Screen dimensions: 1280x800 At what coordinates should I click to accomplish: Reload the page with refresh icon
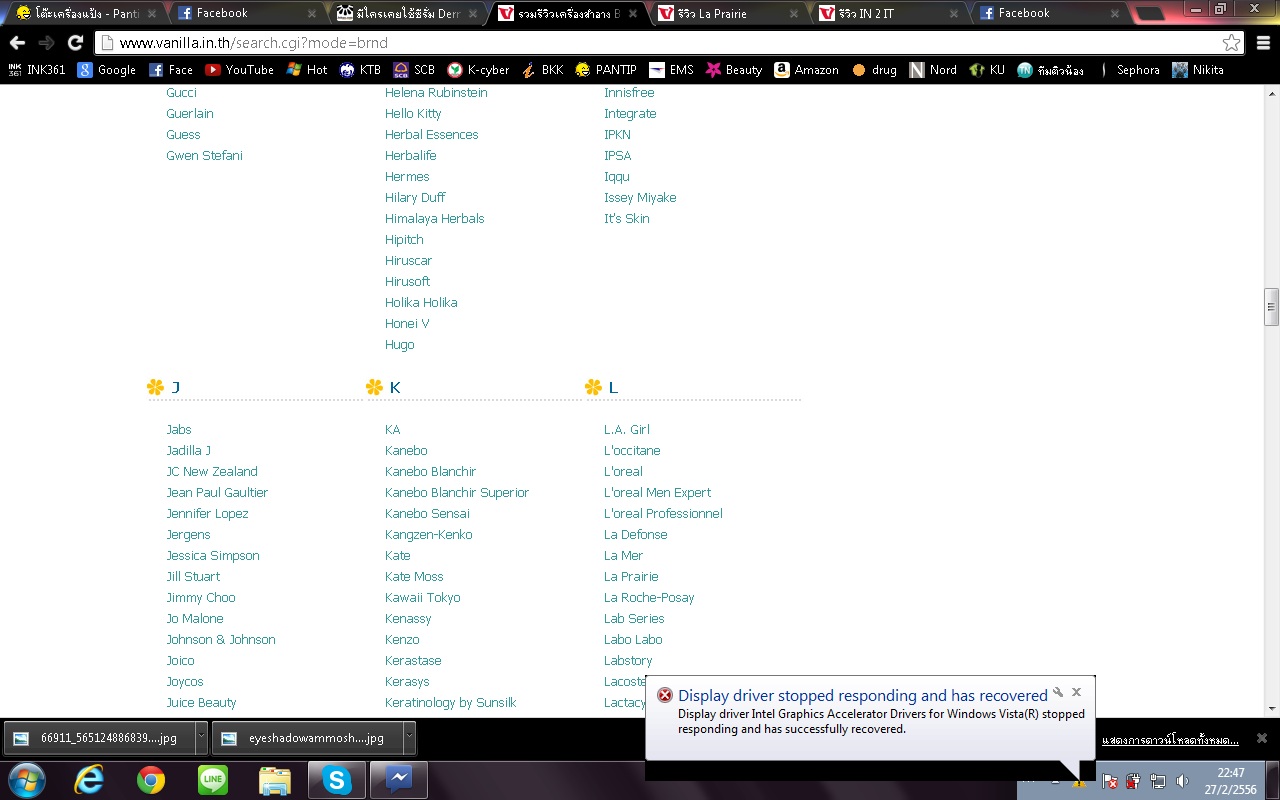tap(75, 43)
